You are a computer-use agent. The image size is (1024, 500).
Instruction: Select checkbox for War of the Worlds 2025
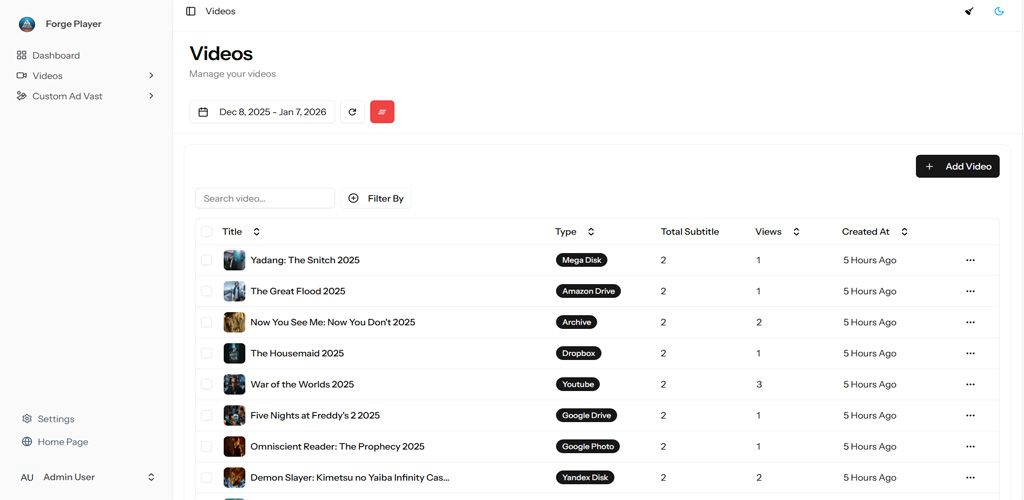tap(206, 384)
